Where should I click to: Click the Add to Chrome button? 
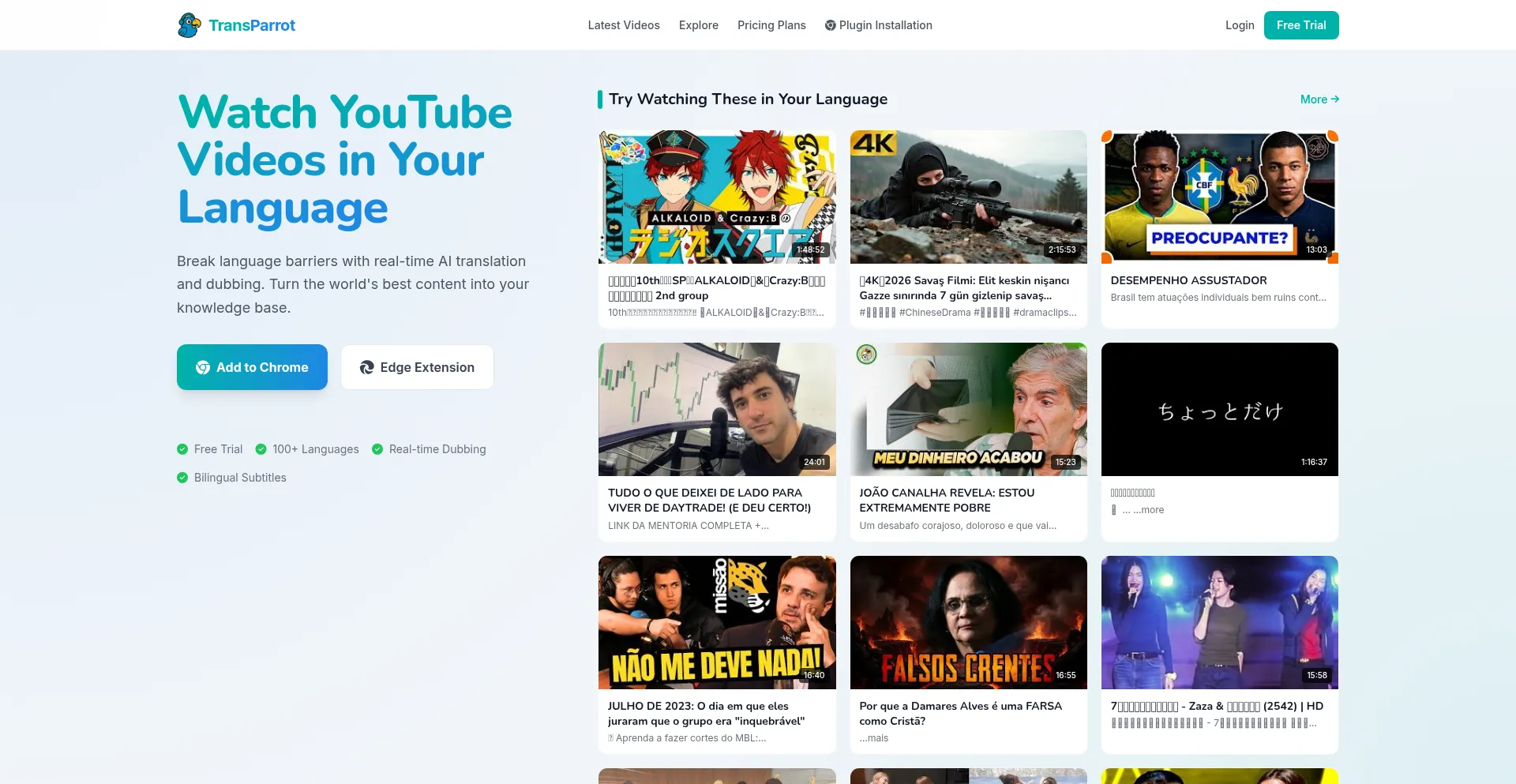coord(252,367)
